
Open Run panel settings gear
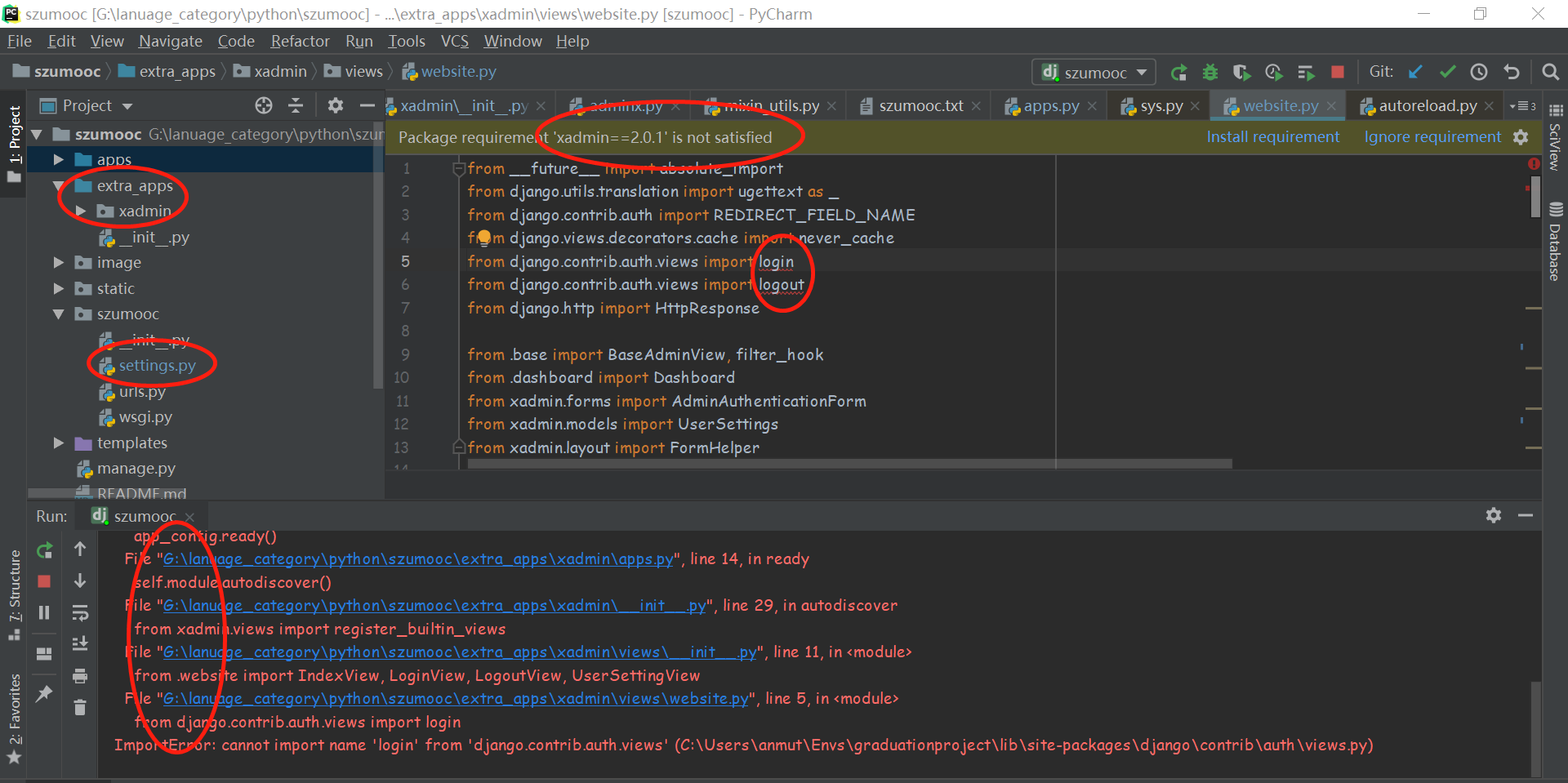[x=1494, y=515]
